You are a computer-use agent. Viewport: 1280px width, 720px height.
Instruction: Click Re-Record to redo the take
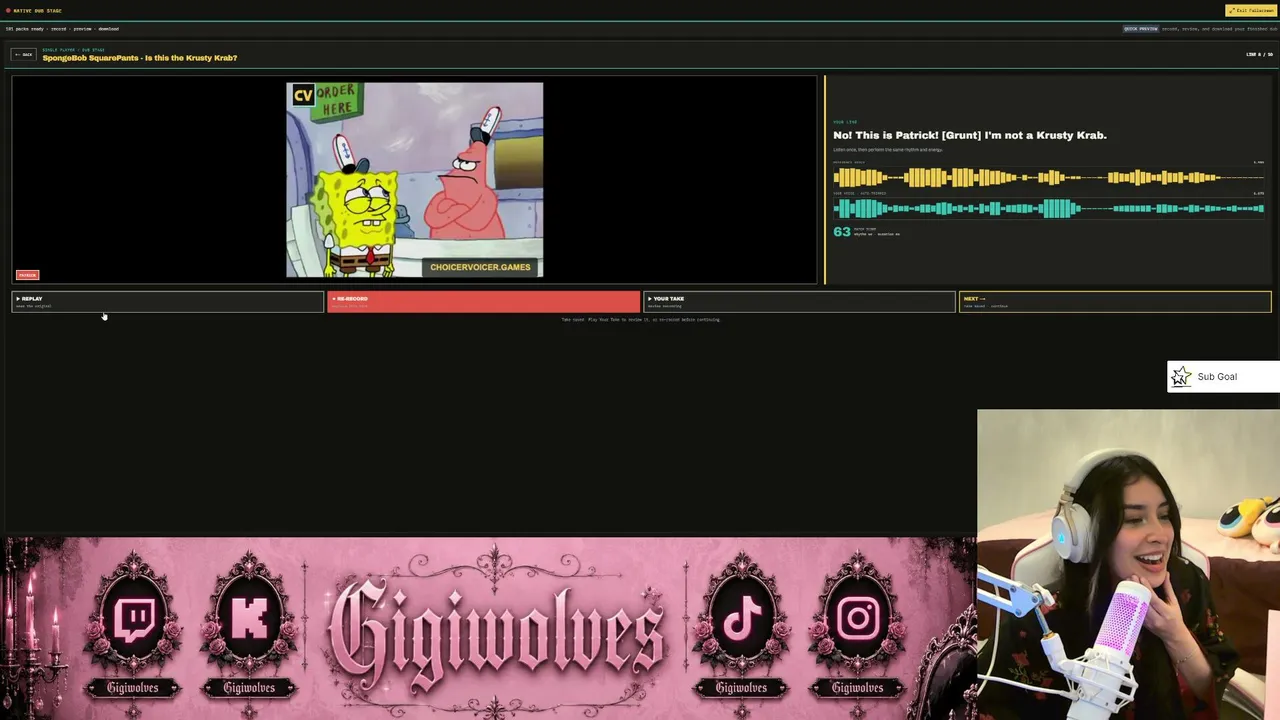[x=484, y=301]
